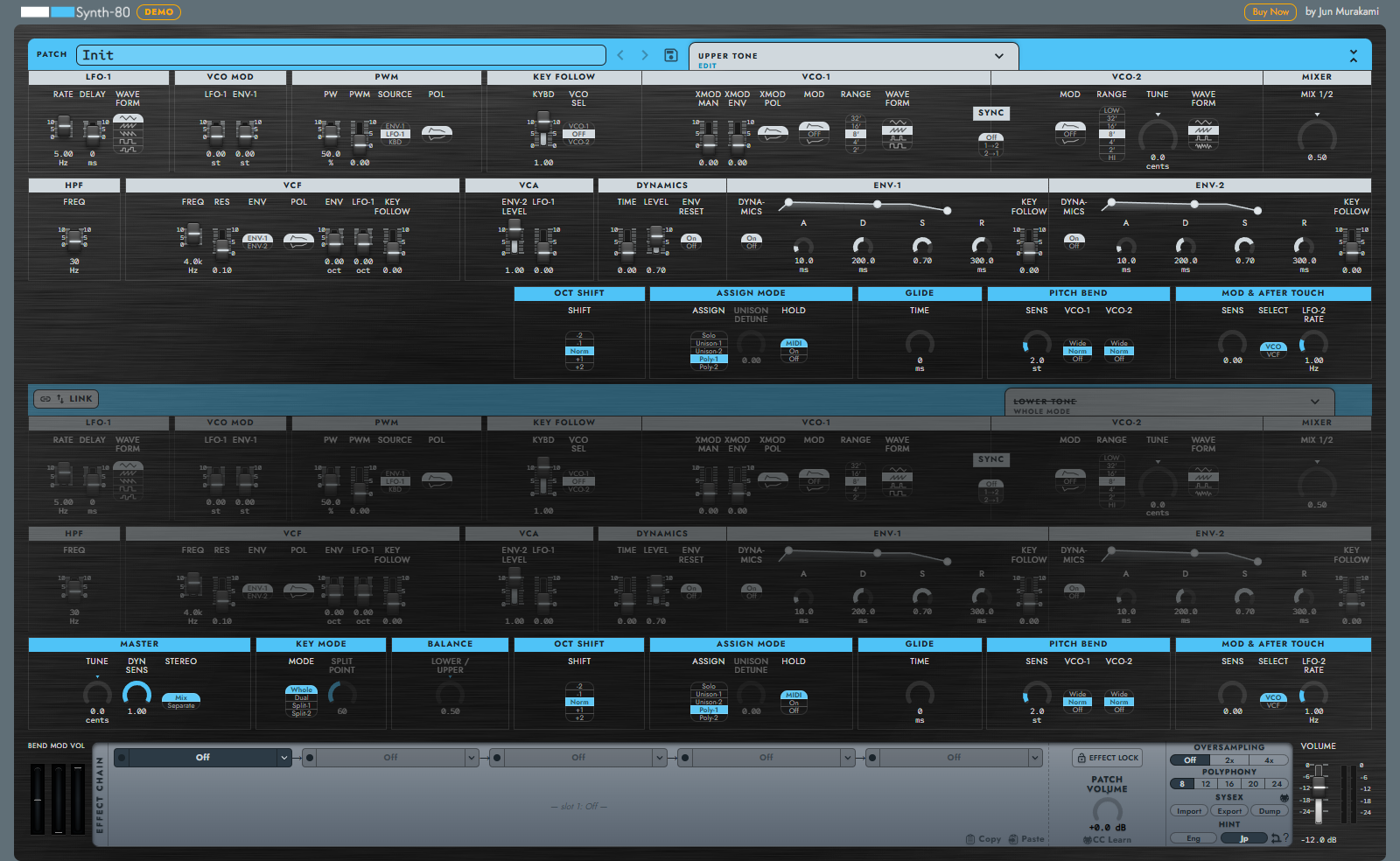Choose upper tone ASSIGN mode list selector

click(x=709, y=351)
